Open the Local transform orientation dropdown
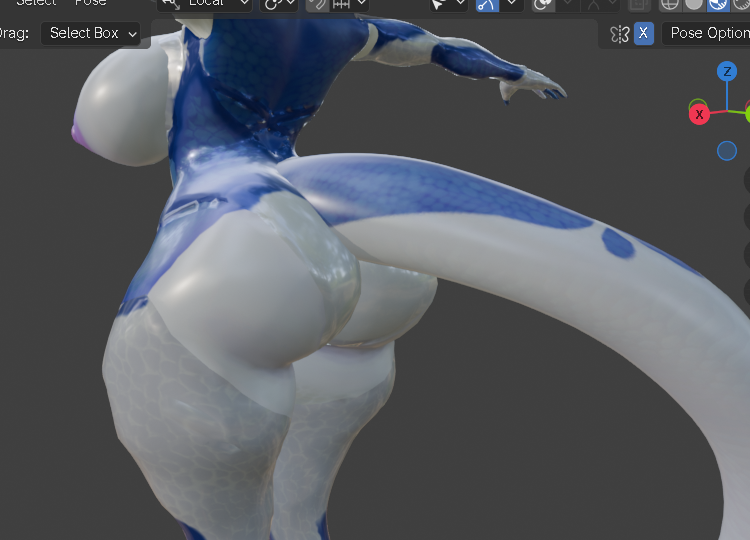 click(x=204, y=4)
